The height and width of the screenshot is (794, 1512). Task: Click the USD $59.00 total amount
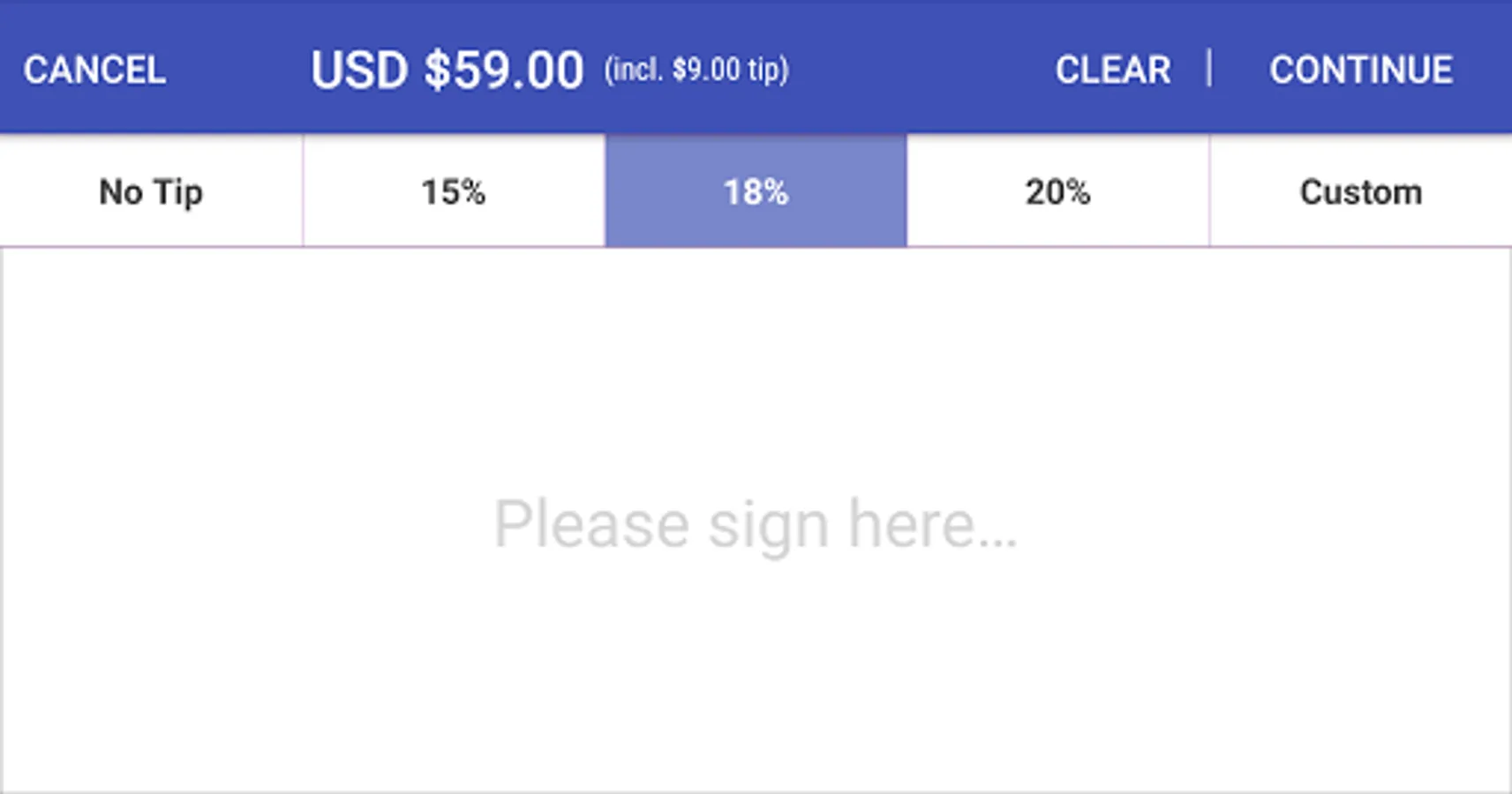[447, 70]
